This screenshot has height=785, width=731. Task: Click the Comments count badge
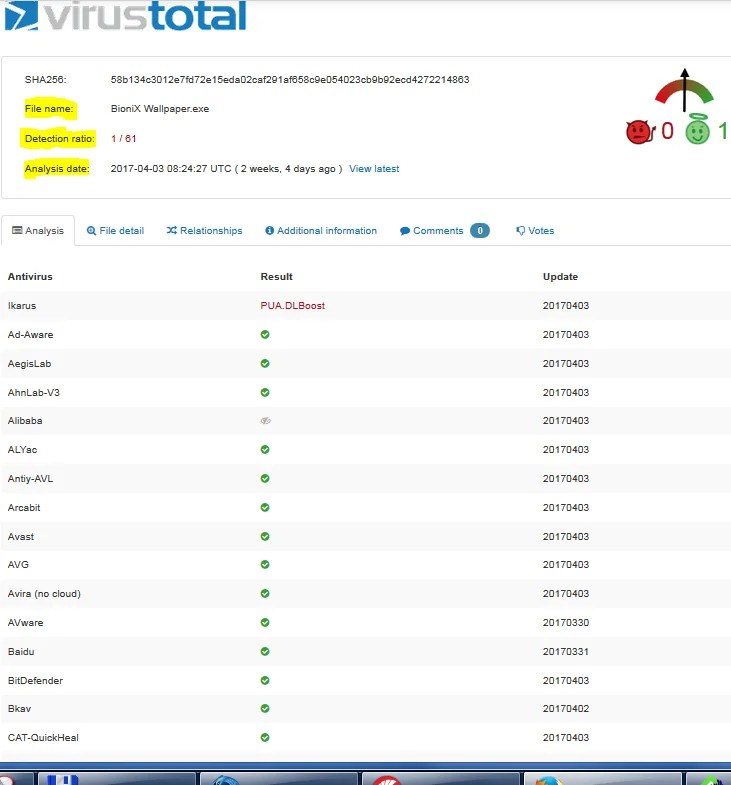pyautogui.click(x=480, y=231)
